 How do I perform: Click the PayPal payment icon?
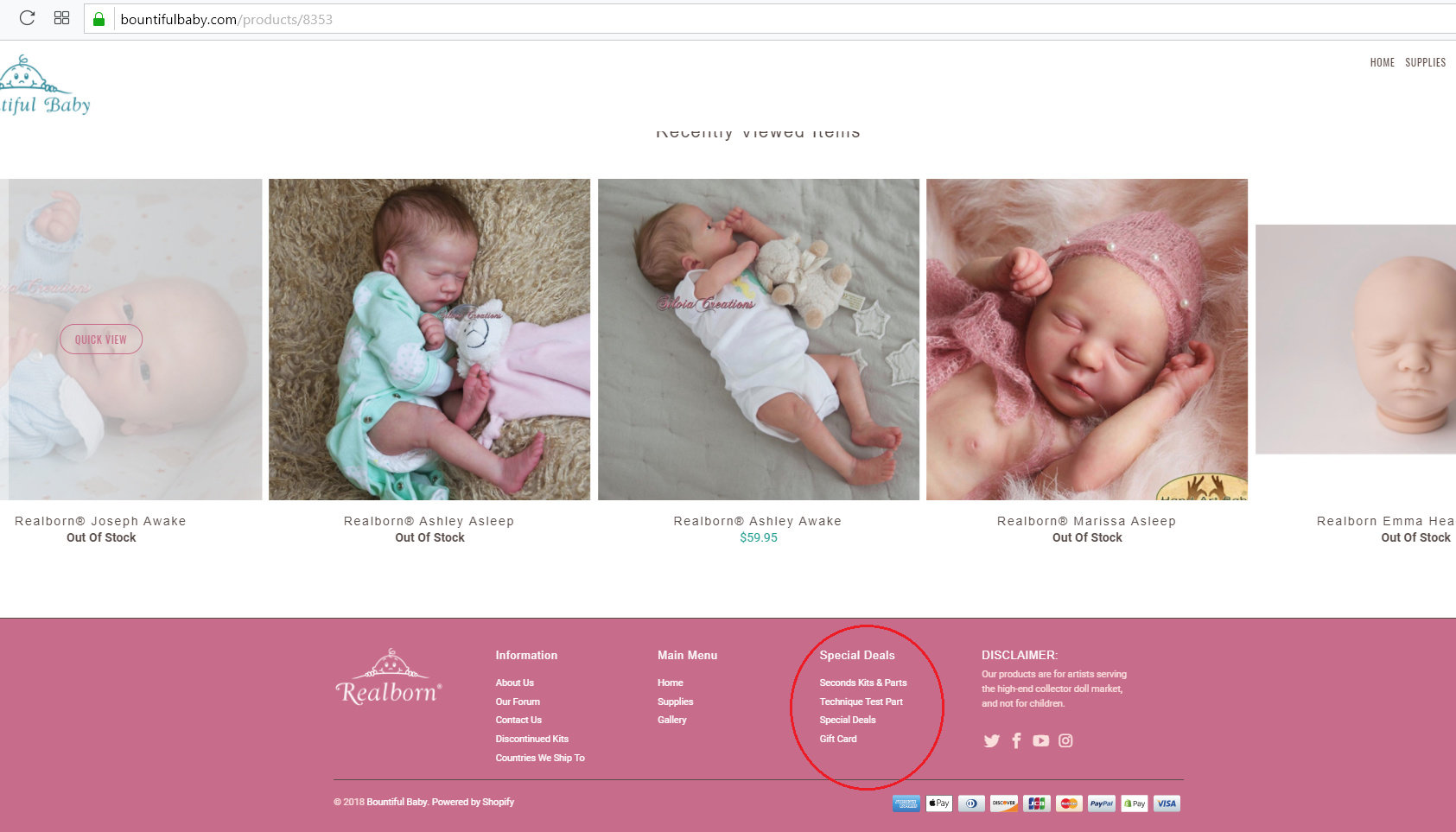[1102, 803]
